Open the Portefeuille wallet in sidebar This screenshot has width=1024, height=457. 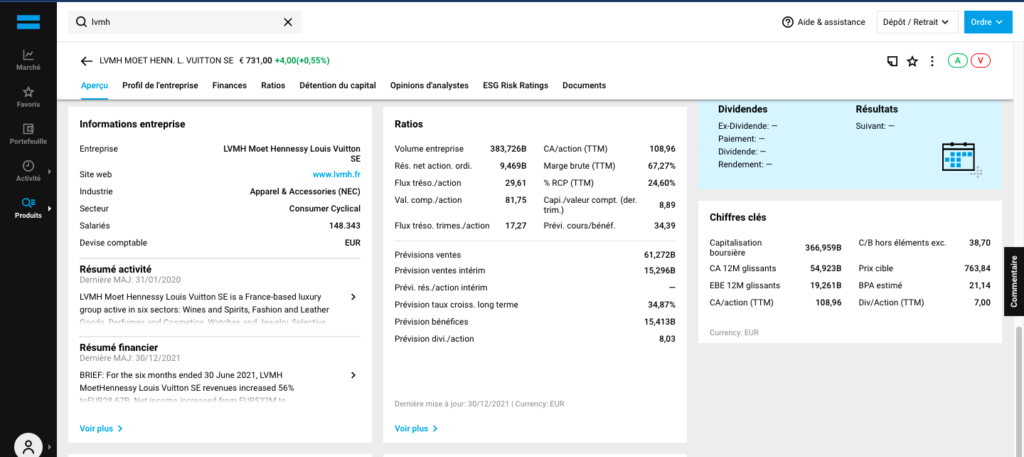click(28, 134)
